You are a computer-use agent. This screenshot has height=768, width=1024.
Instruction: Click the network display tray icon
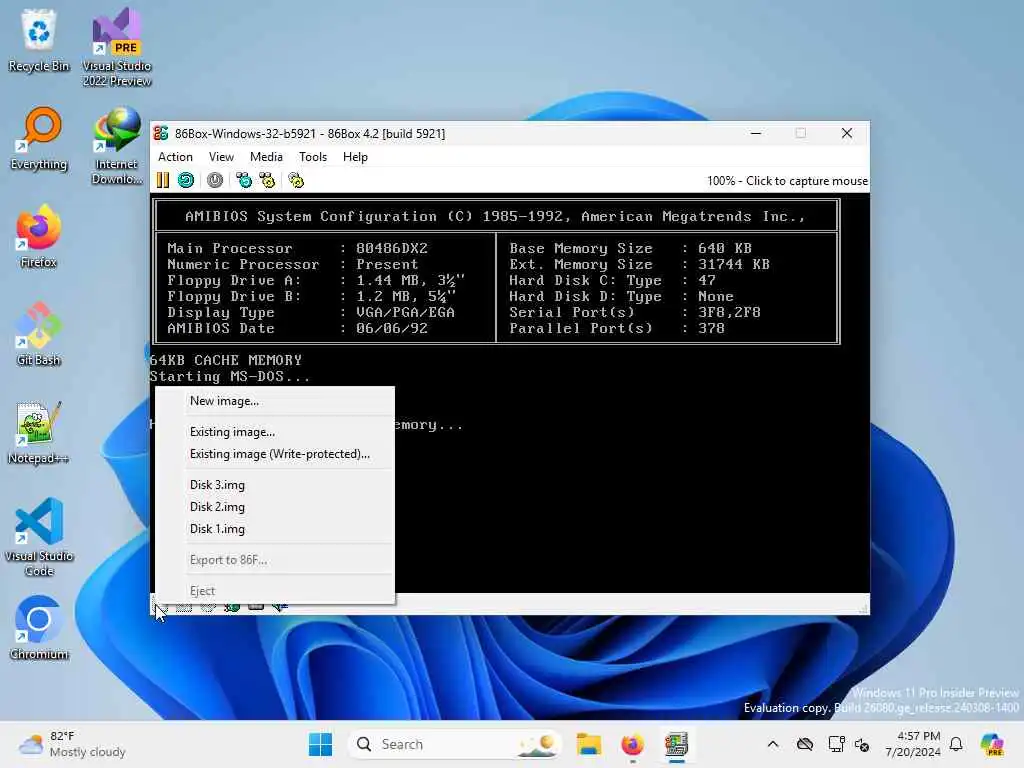click(836, 744)
